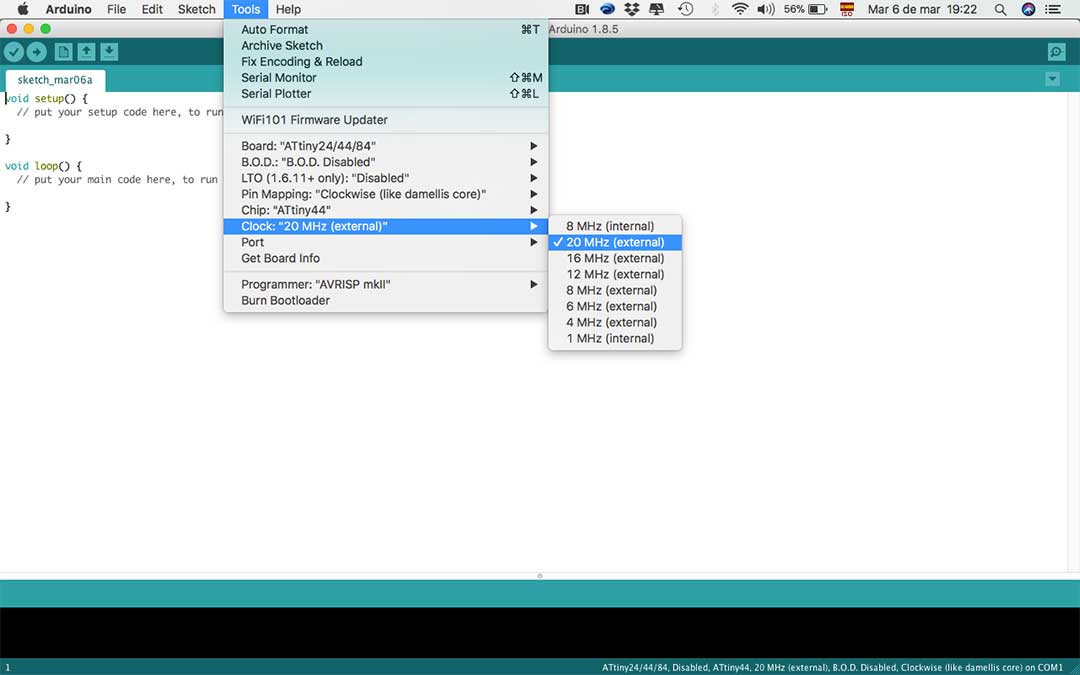Click the Time Machine icon
1080x675 pixels.
(x=685, y=9)
